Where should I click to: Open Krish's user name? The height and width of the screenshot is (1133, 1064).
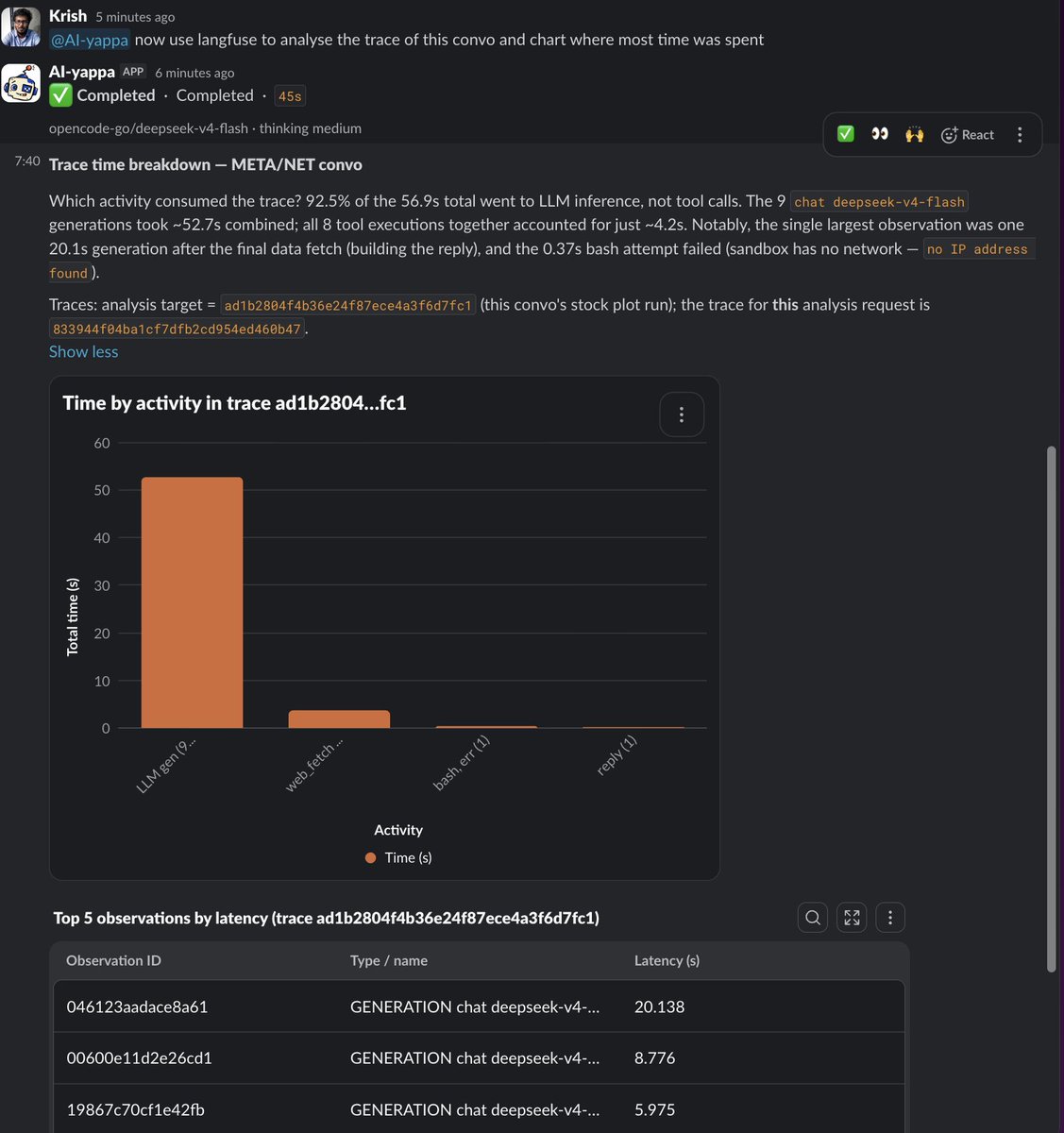click(x=68, y=16)
